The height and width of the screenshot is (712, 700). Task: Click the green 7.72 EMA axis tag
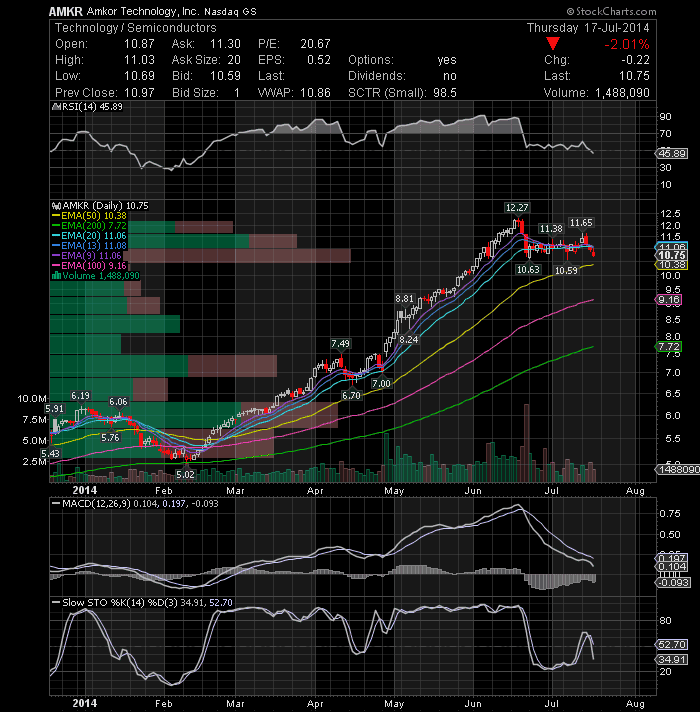[x=669, y=347]
